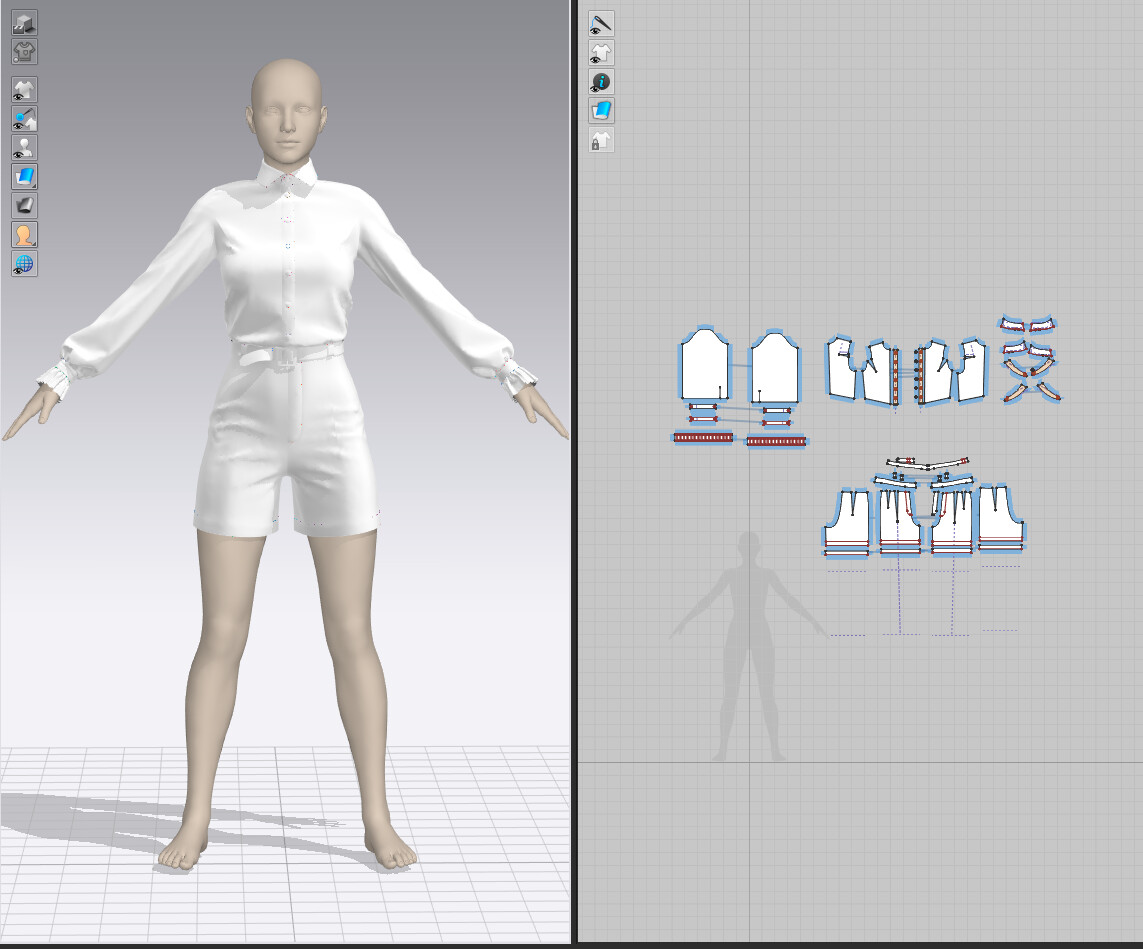Viewport: 1143px width, 949px height.
Task: Click the Lock Pattern shirt icon
Action: point(601,140)
